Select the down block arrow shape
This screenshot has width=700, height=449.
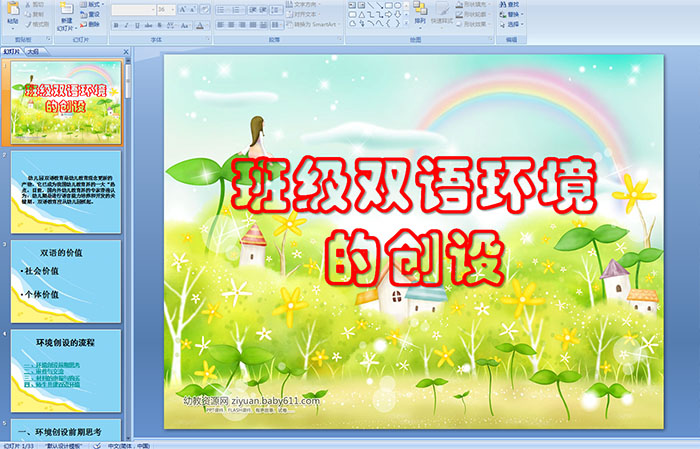pyautogui.click(x=397, y=15)
